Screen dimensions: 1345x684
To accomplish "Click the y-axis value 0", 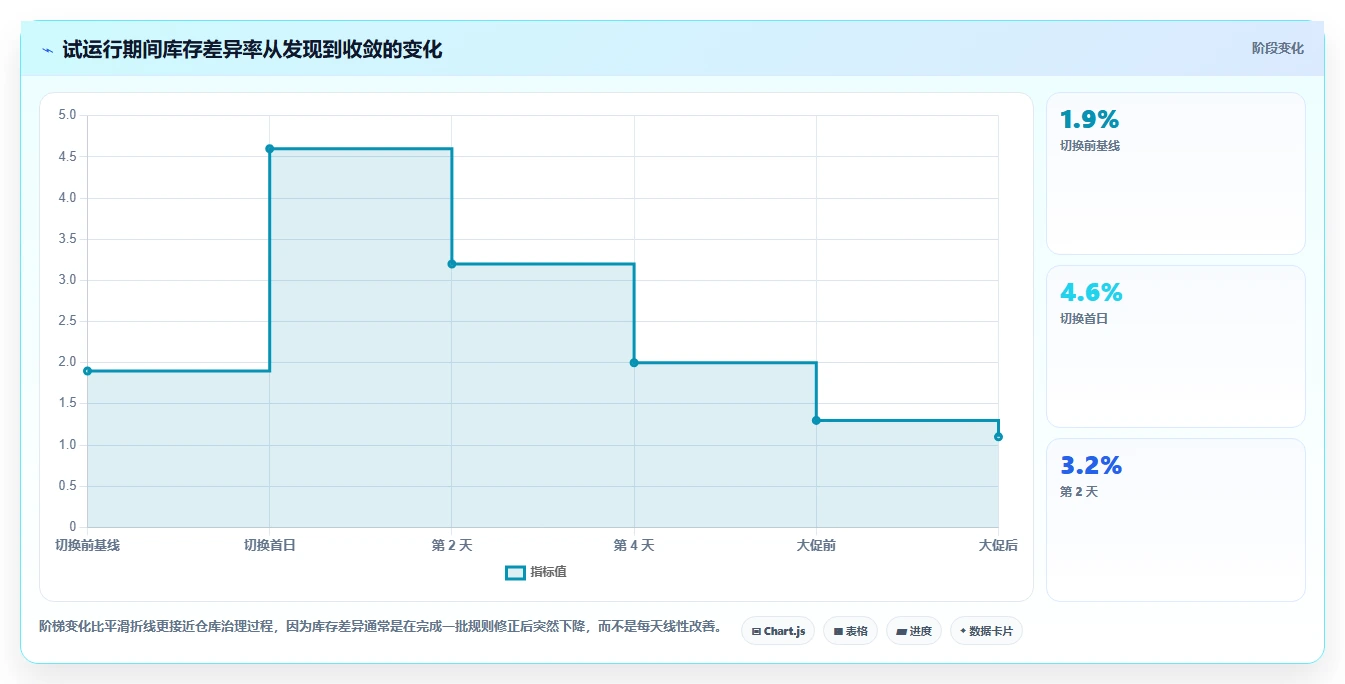I will [x=73, y=527].
